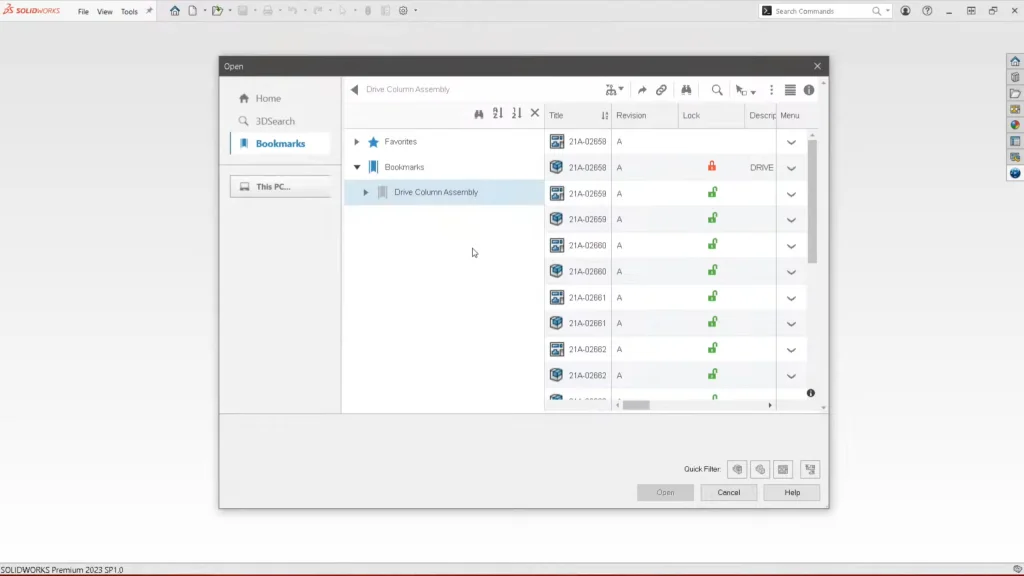This screenshot has width=1024, height=576.
Task: Click the Cancel button
Action: click(x=728, y=492)
